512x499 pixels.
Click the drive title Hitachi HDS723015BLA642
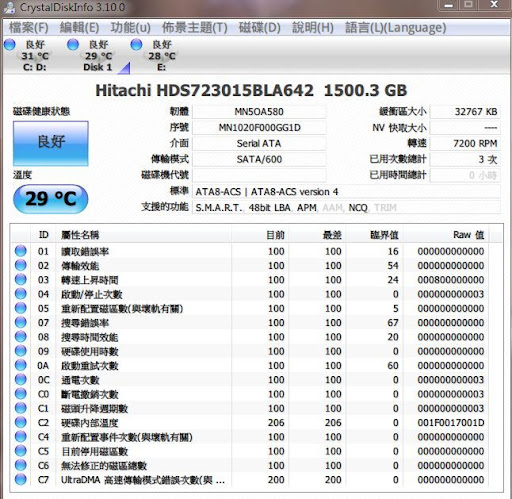click(204, 91)
